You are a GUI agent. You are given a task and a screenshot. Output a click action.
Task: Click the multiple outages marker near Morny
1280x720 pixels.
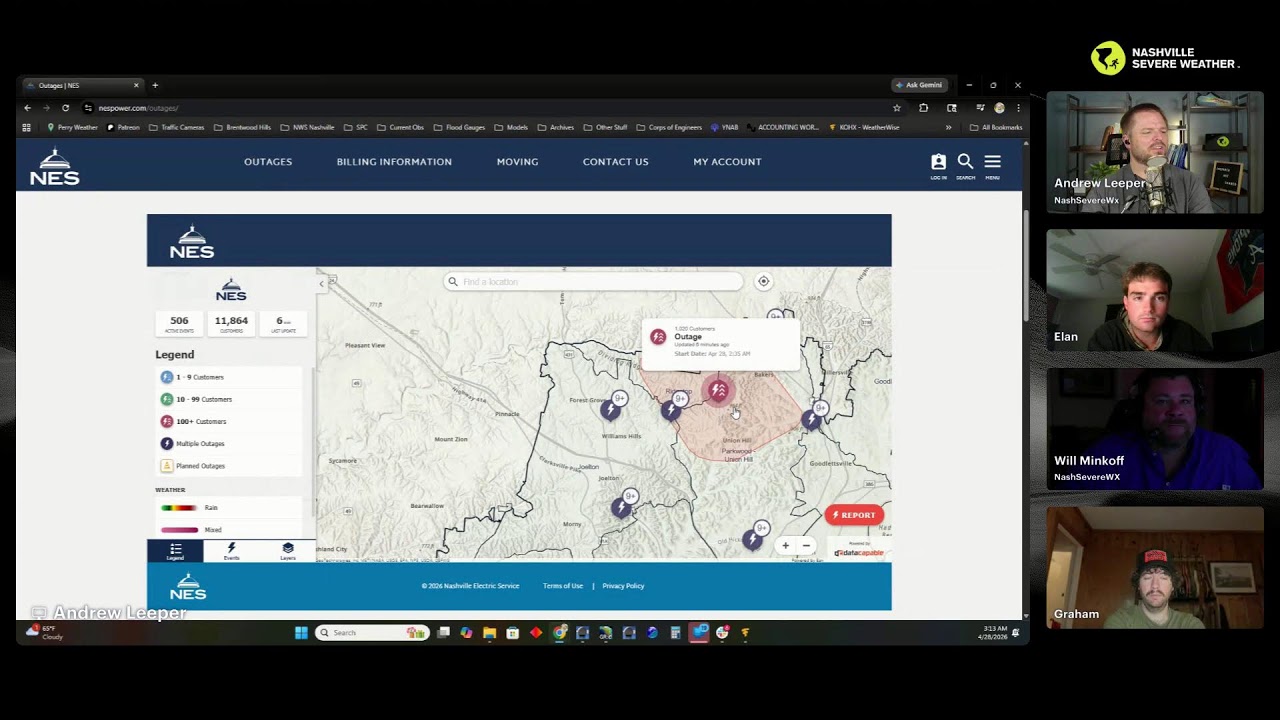coord(621,508)
